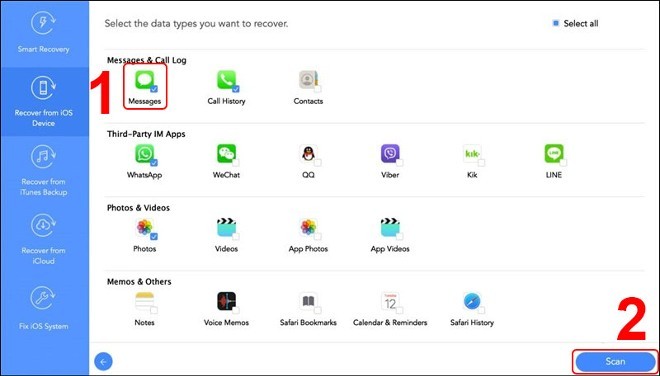Uncheck the Call History checkbox

coord(236,89)
